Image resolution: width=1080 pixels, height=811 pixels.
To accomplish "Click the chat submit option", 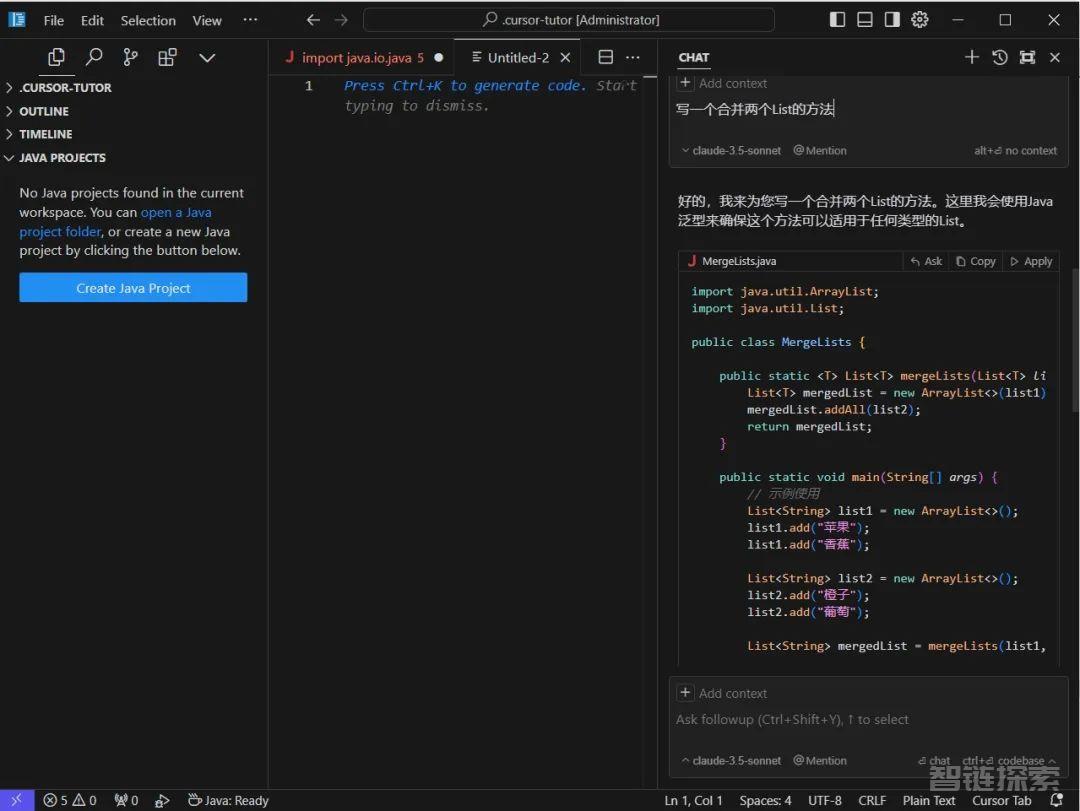I will pos(934,761).
